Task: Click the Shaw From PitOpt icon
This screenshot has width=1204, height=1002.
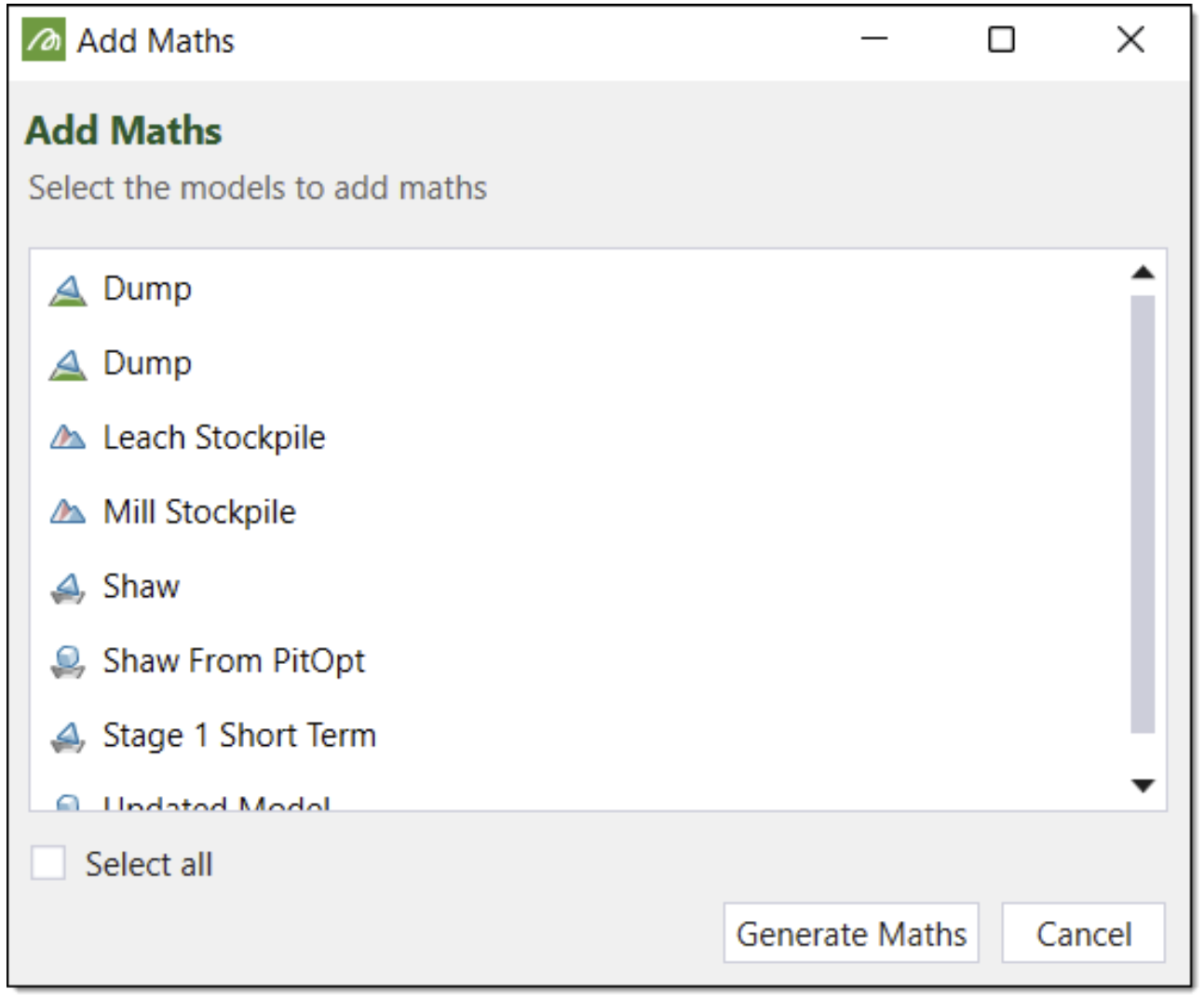Action: (x=67, y=662)
